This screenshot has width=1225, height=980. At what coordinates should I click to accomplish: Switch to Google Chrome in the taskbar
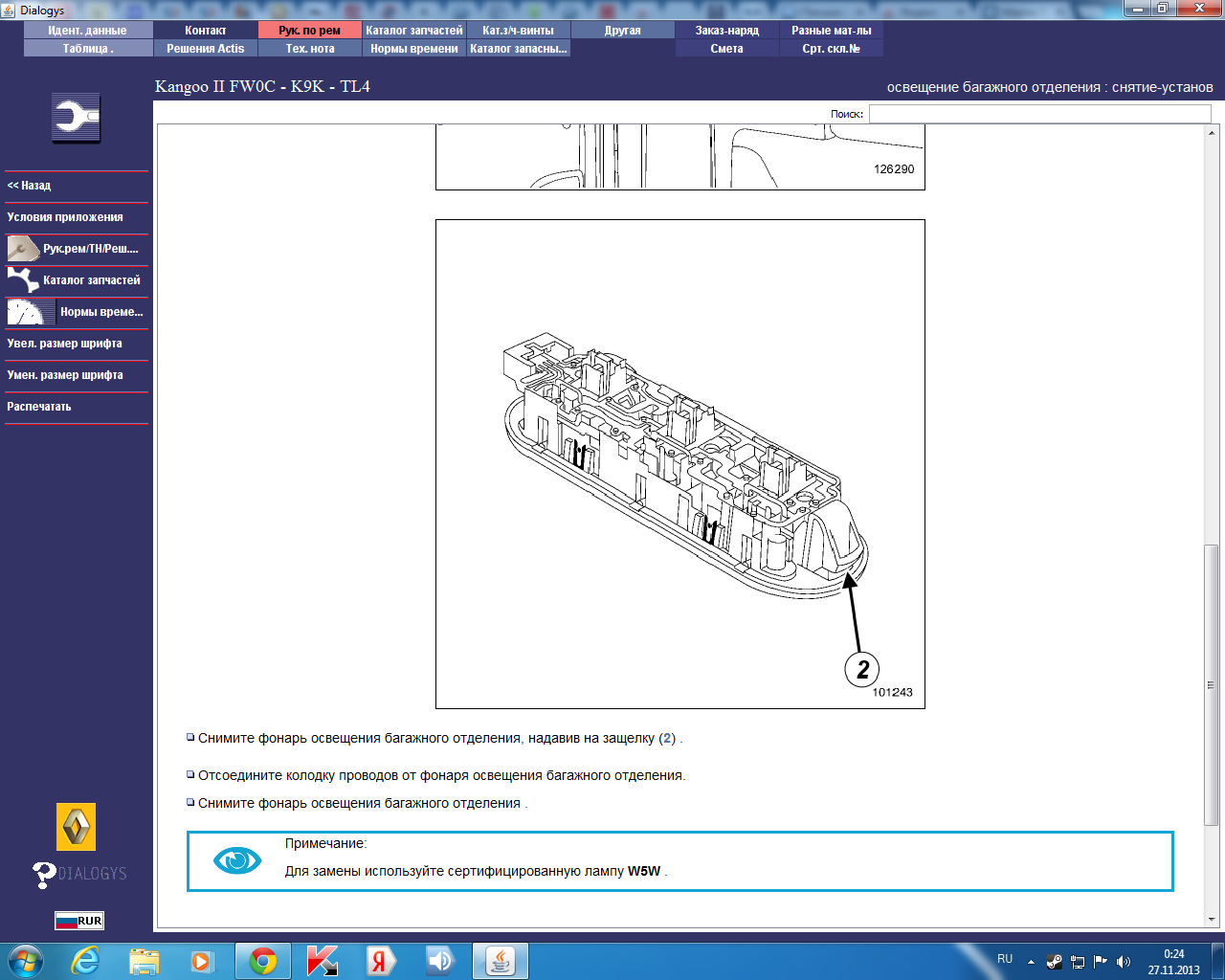(x=263, y=961)
